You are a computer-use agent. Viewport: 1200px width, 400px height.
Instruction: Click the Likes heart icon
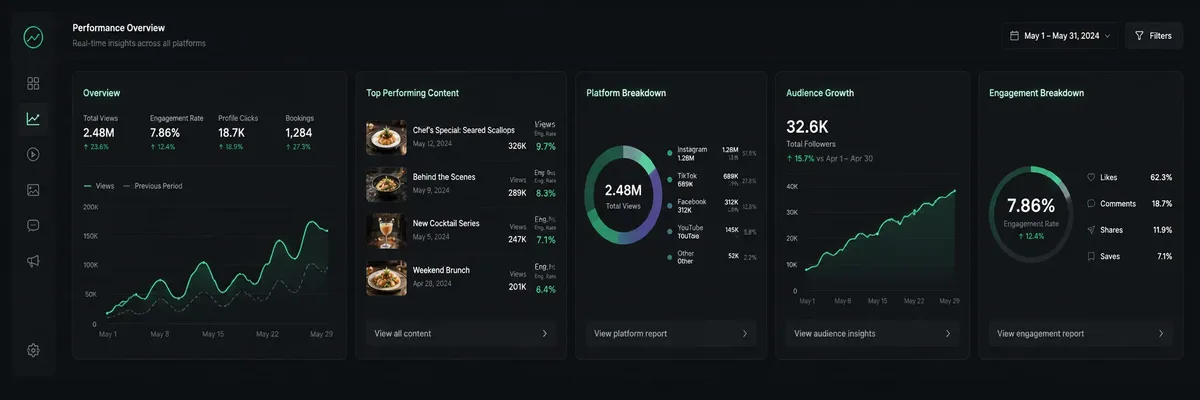[x=1091, y=177]
